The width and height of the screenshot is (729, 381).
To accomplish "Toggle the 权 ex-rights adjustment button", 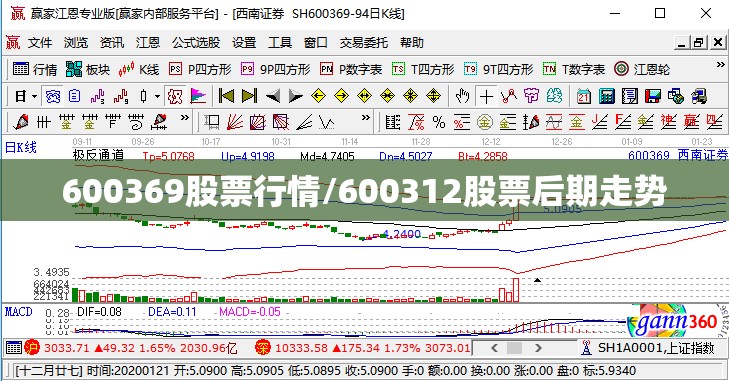I will [x=175, y=97].
